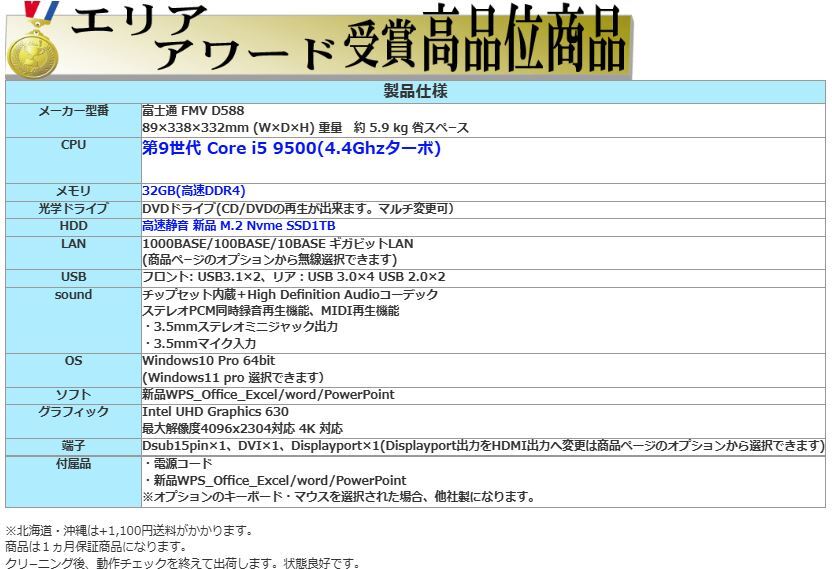This screenshot has width=832, height=569.
Task: Click the ステレオPCM同時録音再生機能 line
Action: [x=271, y=311]
